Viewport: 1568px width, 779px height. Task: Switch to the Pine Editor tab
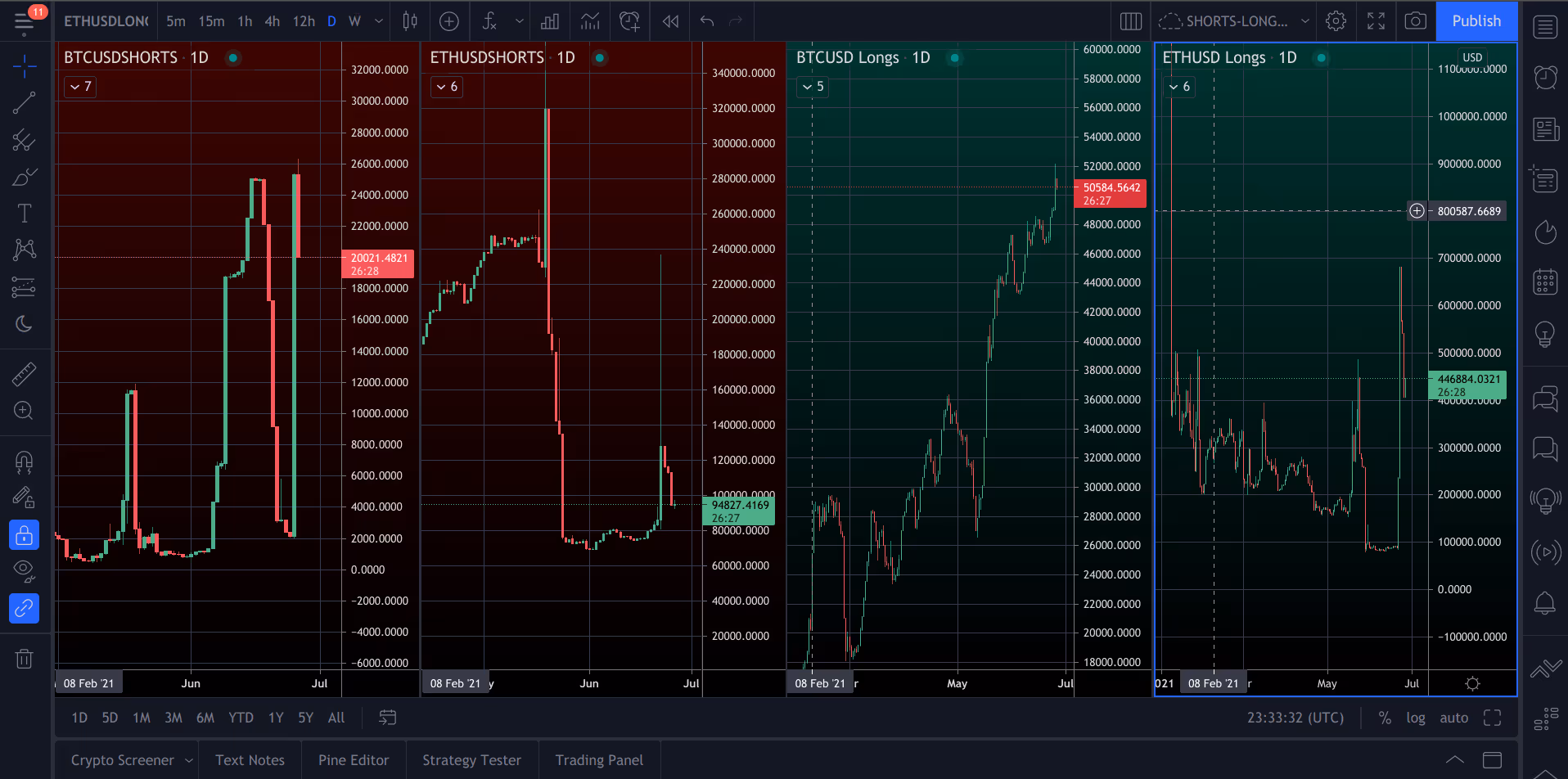tap(354, 760)
